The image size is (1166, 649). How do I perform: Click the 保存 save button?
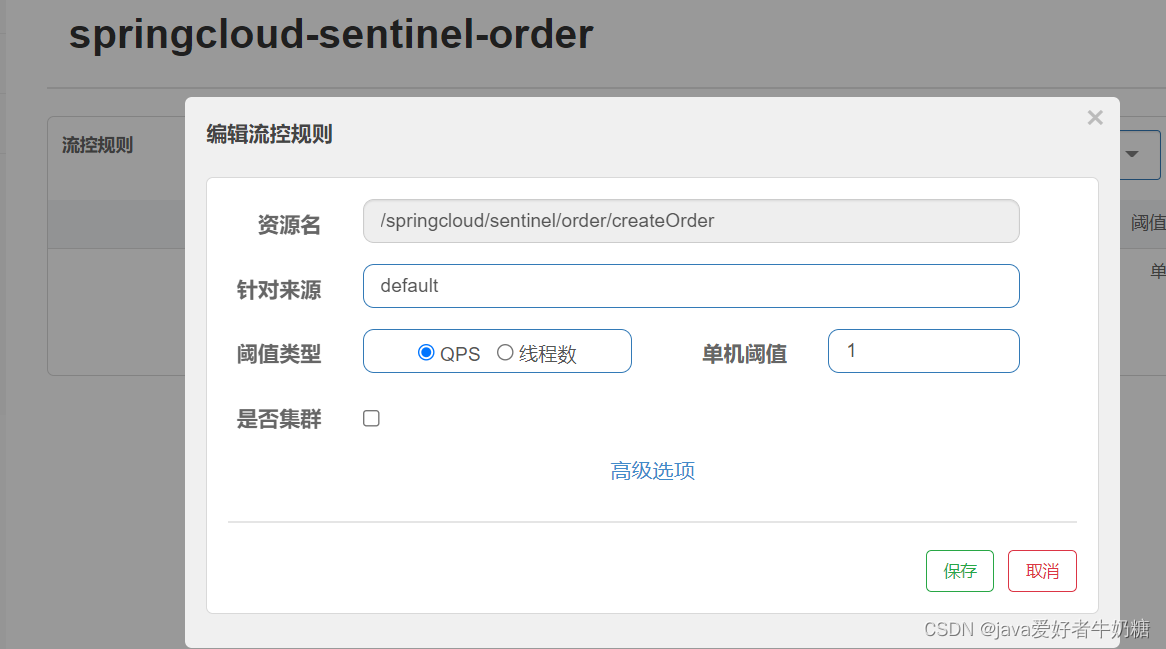click(959, 570)
